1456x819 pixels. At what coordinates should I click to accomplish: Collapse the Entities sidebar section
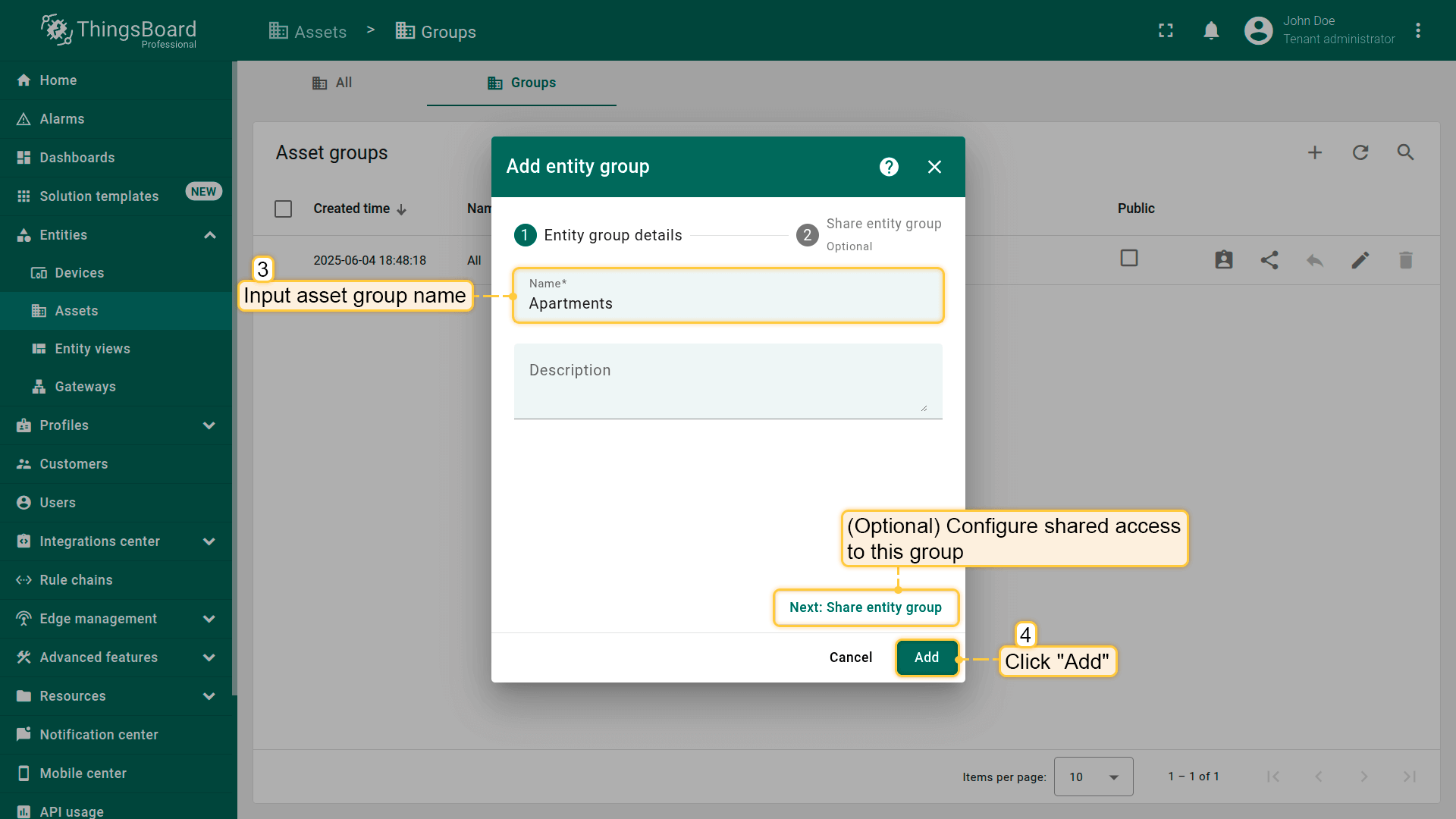[210, 235]
